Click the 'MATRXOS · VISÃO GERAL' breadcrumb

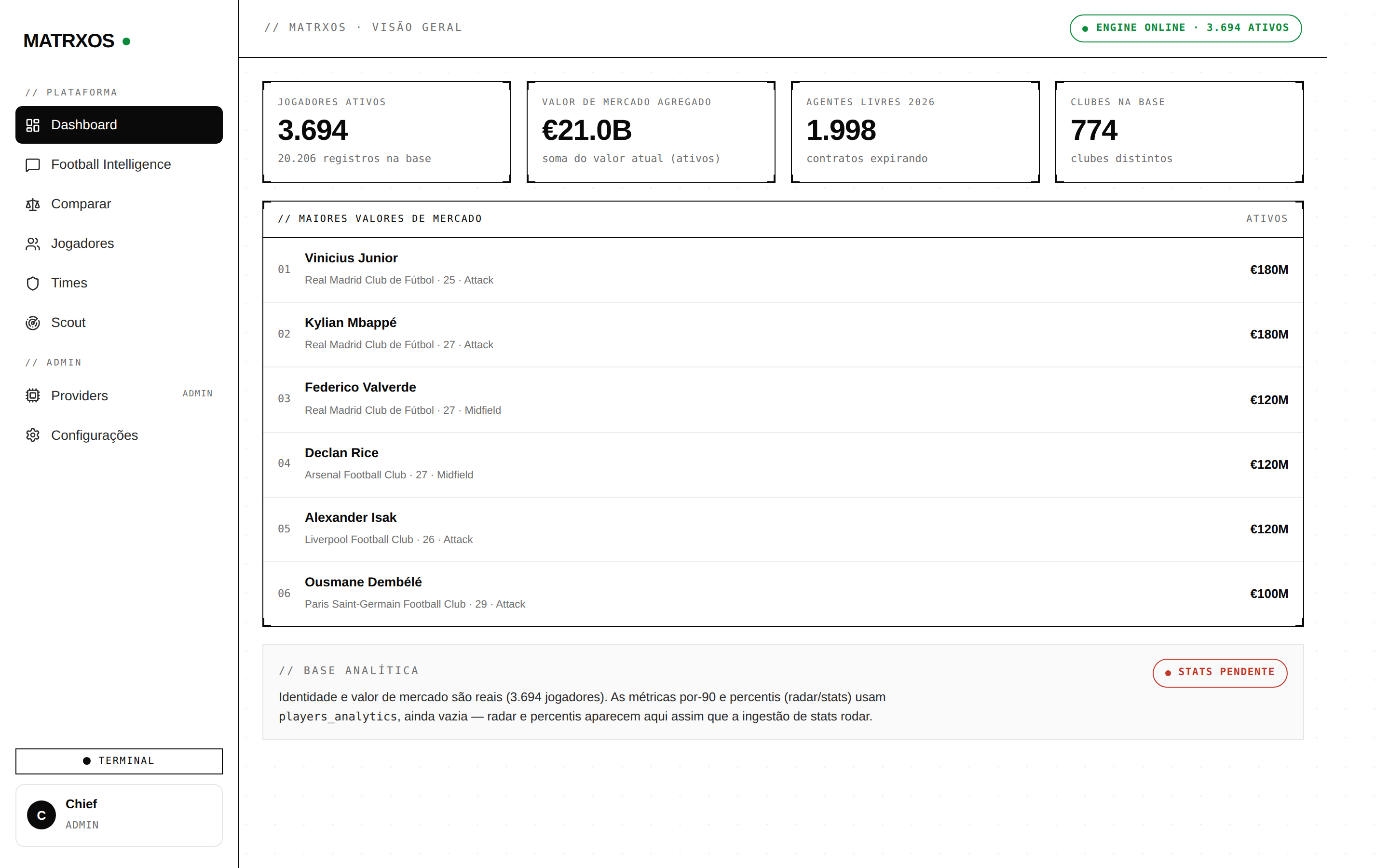pos(363,27)
